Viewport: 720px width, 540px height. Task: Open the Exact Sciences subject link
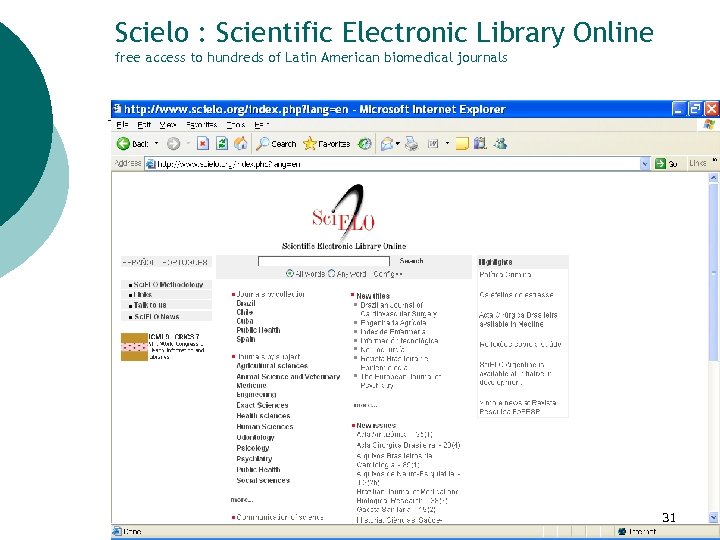pos(262,405)
